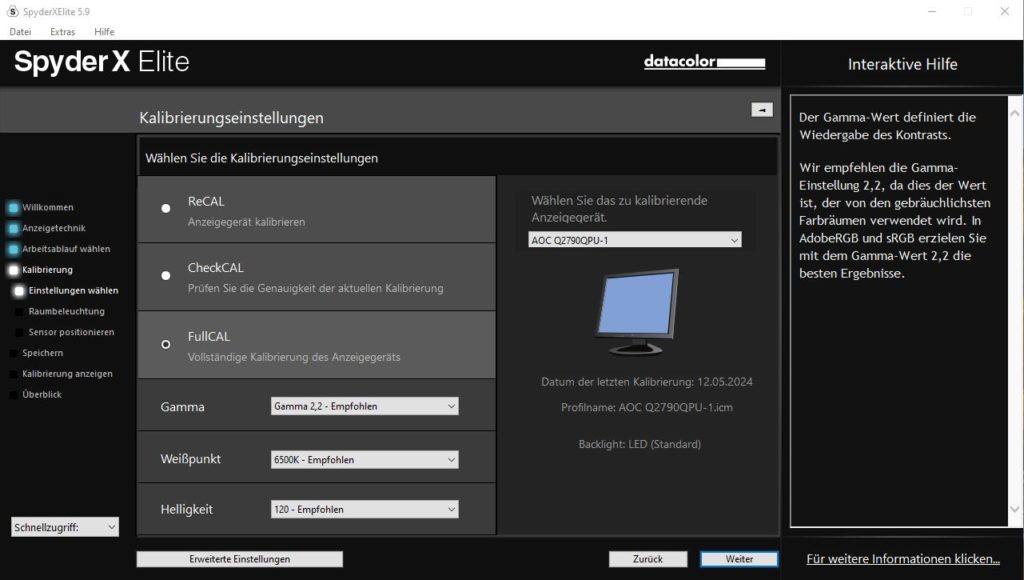The height and width of the screenshot is (580, 1024).
Task: Click the datacolor logo
Action: click(x=704, y=62)
